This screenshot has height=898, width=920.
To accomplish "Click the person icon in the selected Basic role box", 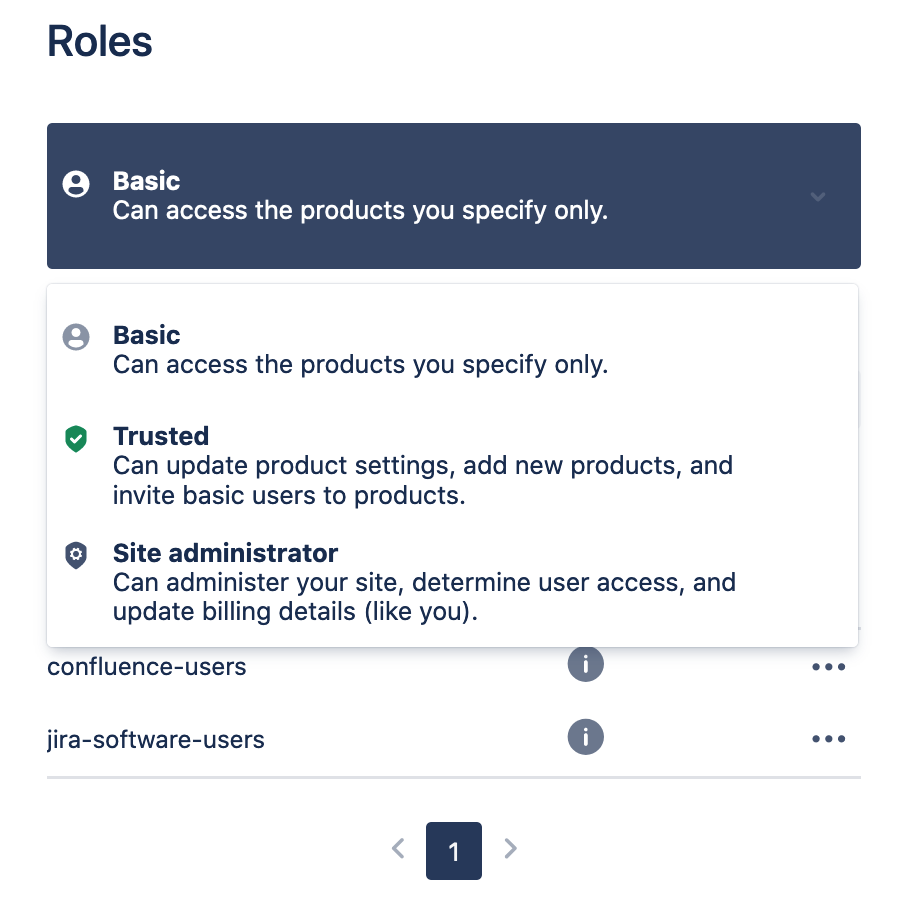I will point(76,184).
